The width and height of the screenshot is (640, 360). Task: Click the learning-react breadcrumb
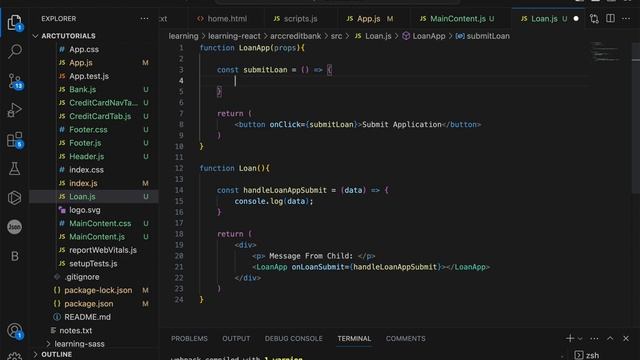pos(234,36)
